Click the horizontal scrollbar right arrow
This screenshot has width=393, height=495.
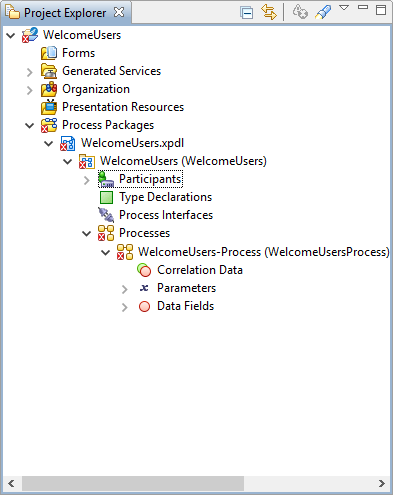382,483
